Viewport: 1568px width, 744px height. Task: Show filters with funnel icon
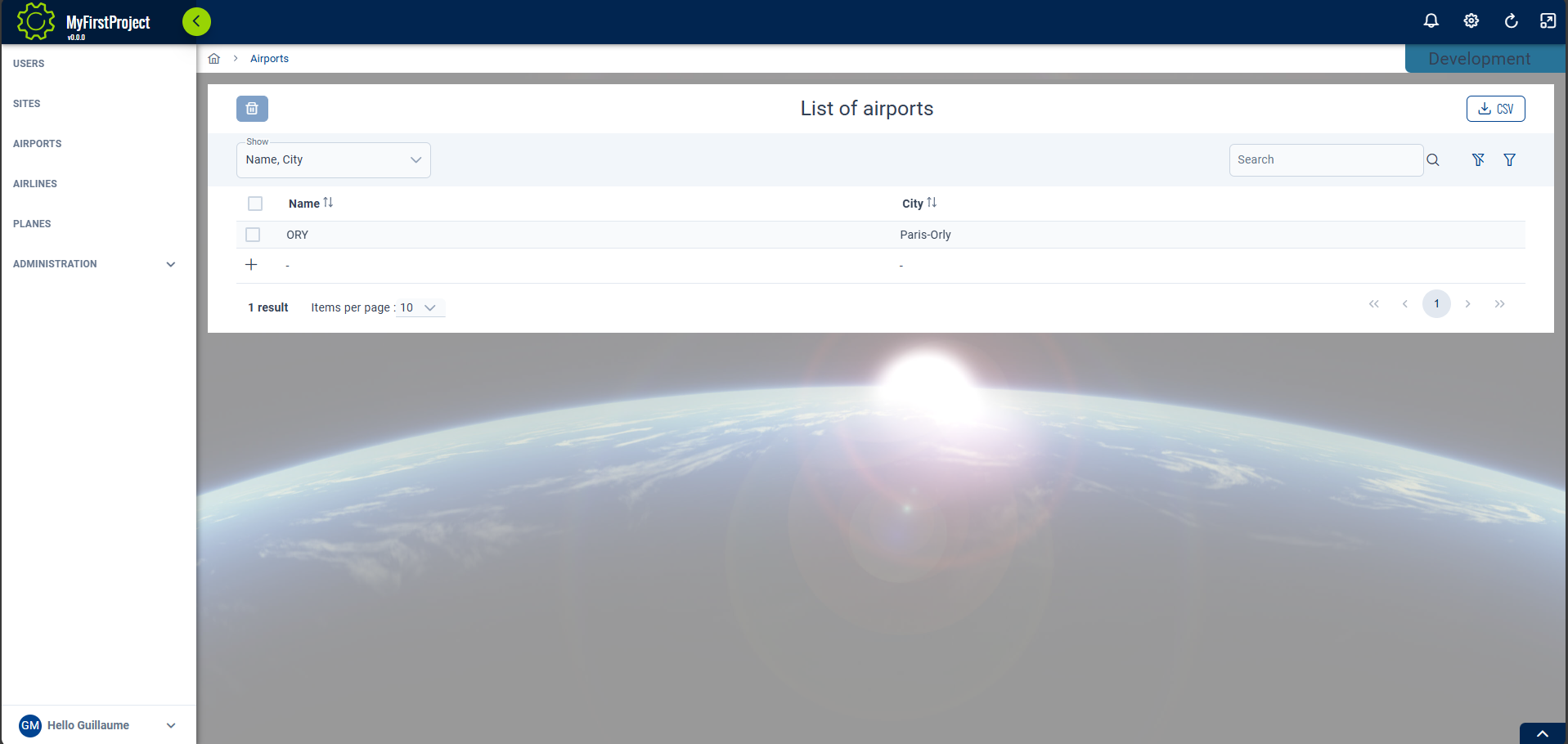coord(1510,160)
